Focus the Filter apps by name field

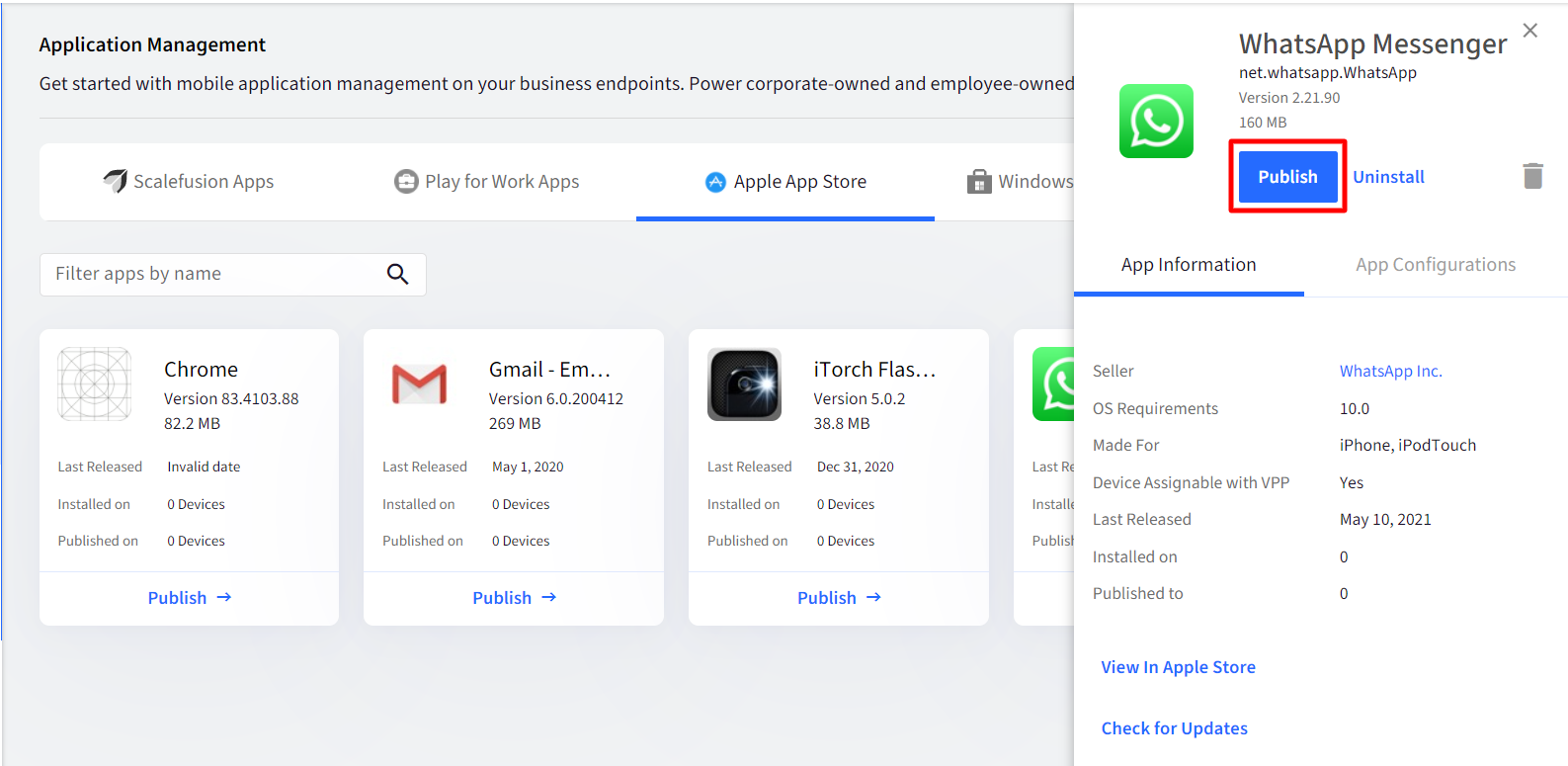[233, 274]
